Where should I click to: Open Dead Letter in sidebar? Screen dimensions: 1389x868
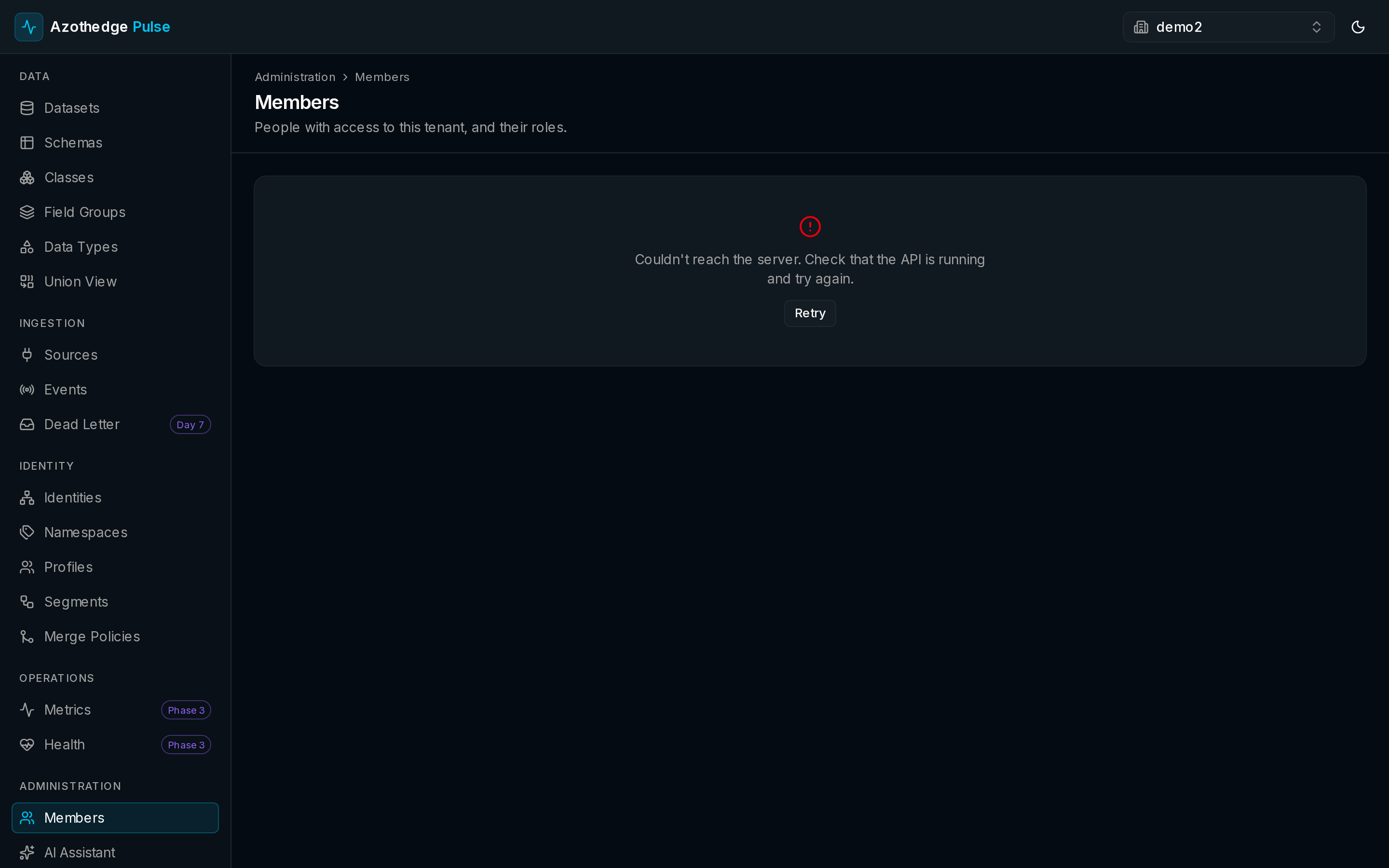(115, 424)
